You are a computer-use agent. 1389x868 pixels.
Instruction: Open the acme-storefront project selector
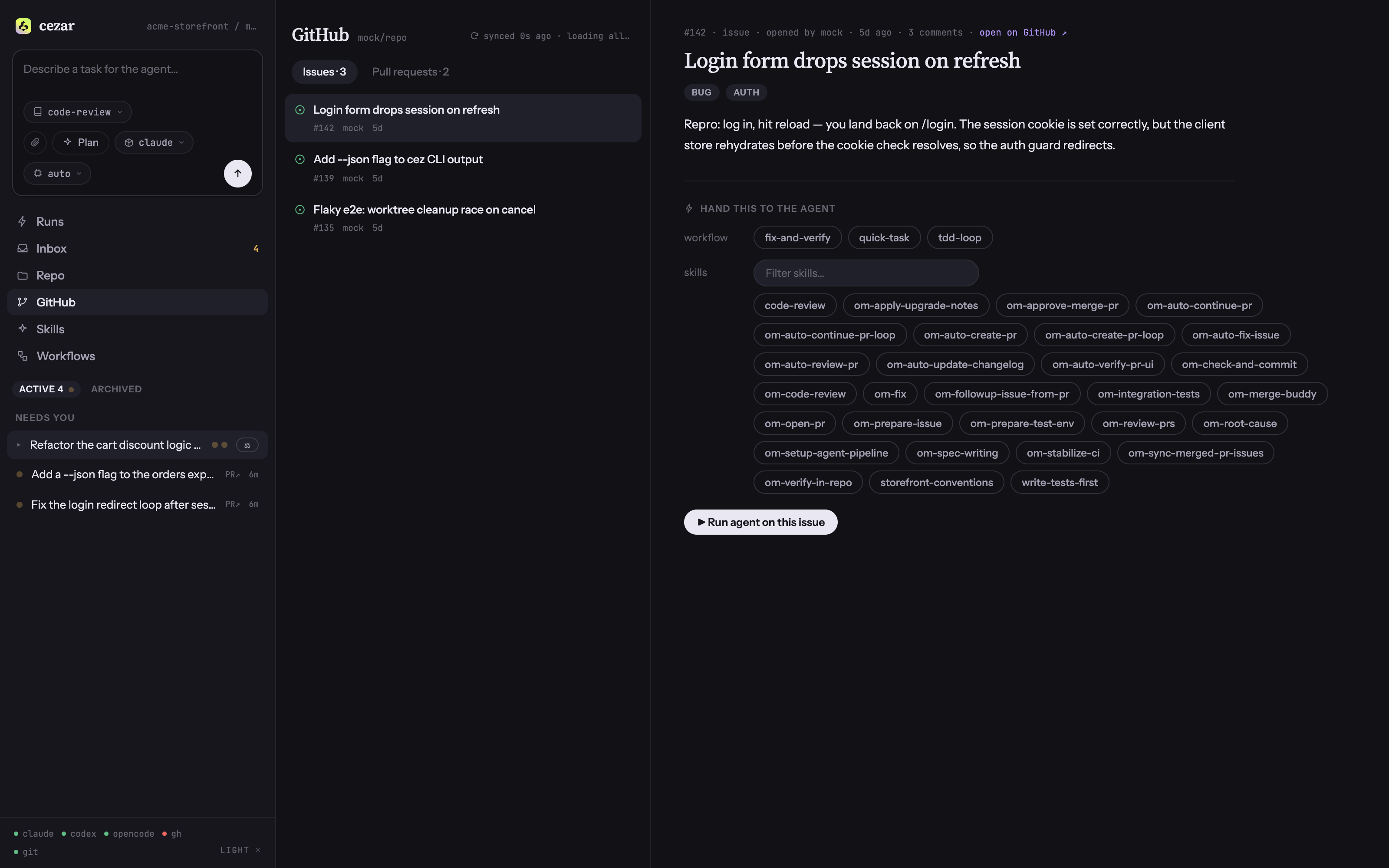[x=201, y=26]
